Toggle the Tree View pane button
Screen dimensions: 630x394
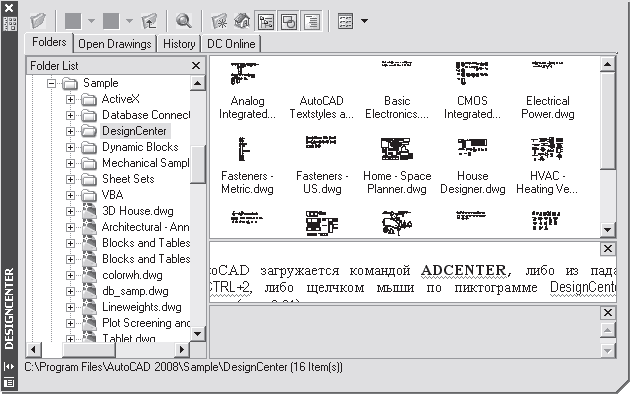click(x=266, y=21)
